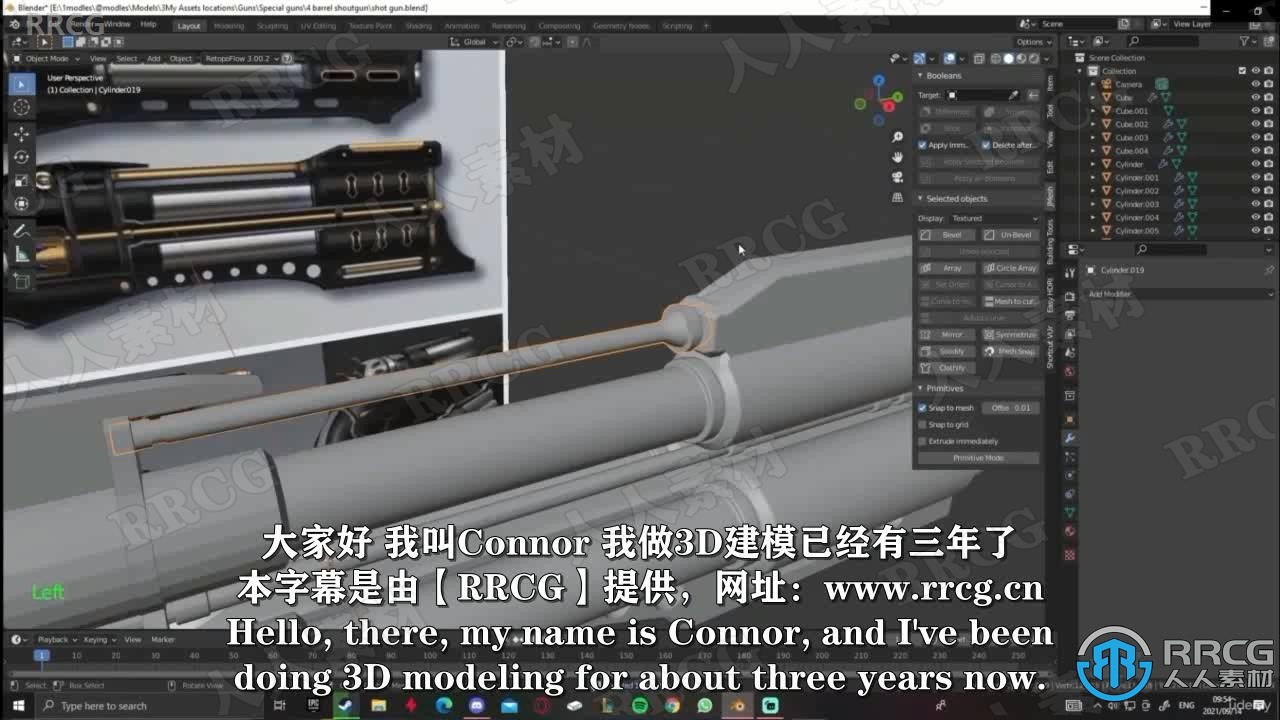The width and height of the screenshot is (1280, 720).
Task: Open the Object Data properties green triangle tab
Action: (1069, 512)
